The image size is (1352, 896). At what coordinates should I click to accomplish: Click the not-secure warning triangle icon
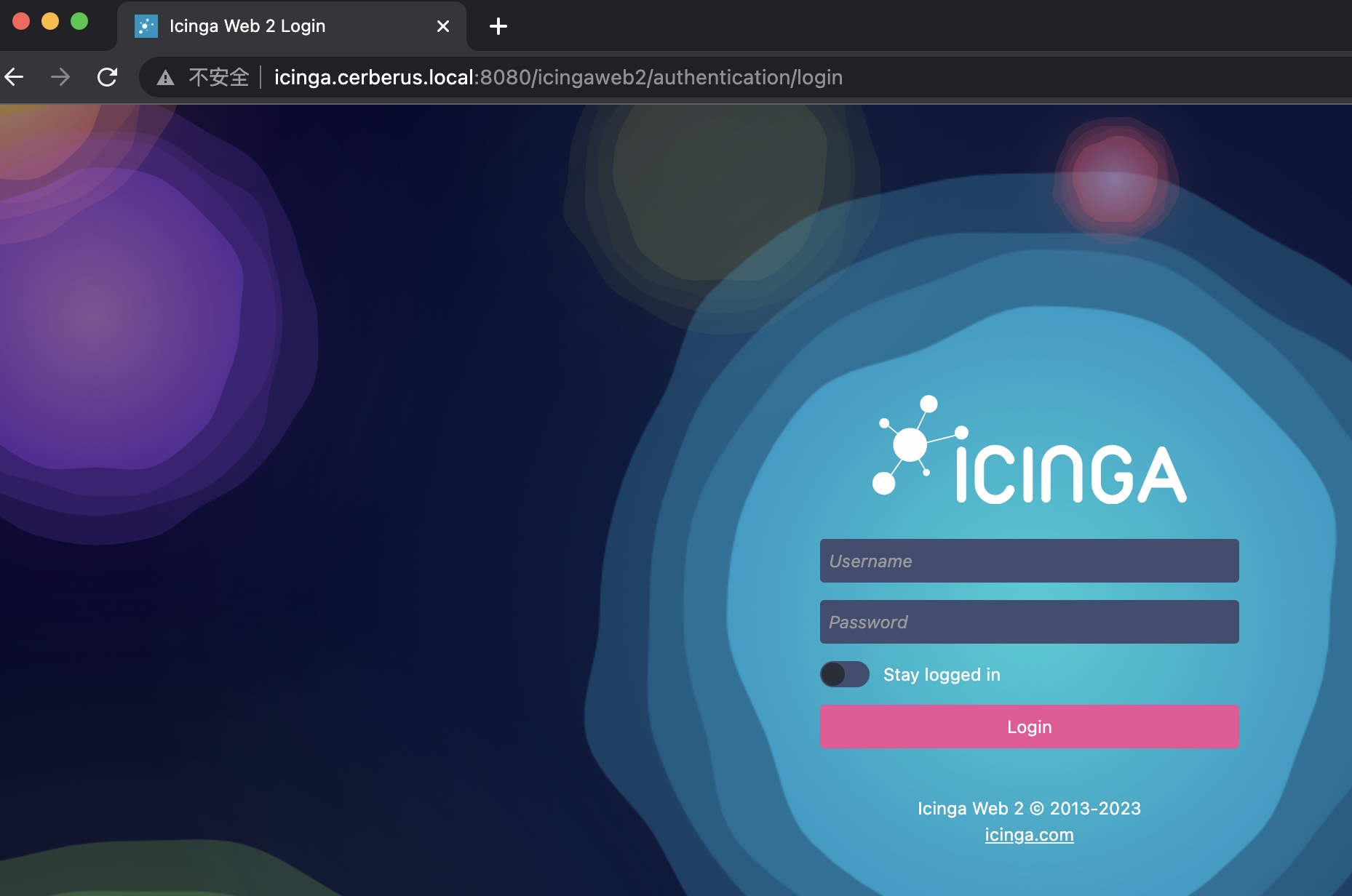(165, 77)
